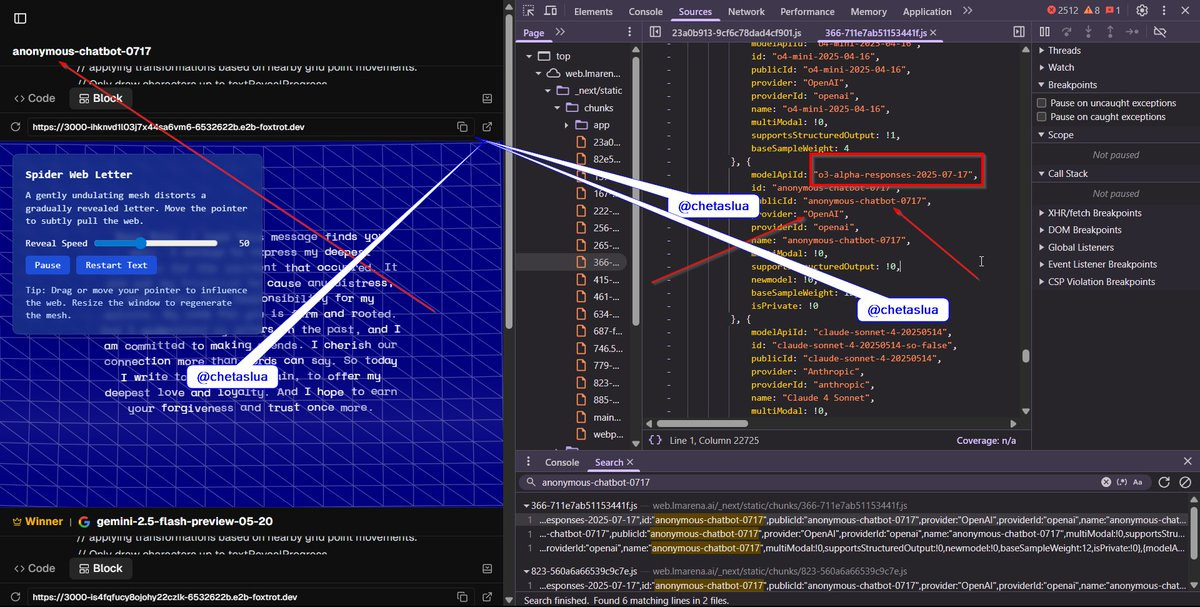Open first preview in new window
The image size is (1200, 607).
click(487, 127)
